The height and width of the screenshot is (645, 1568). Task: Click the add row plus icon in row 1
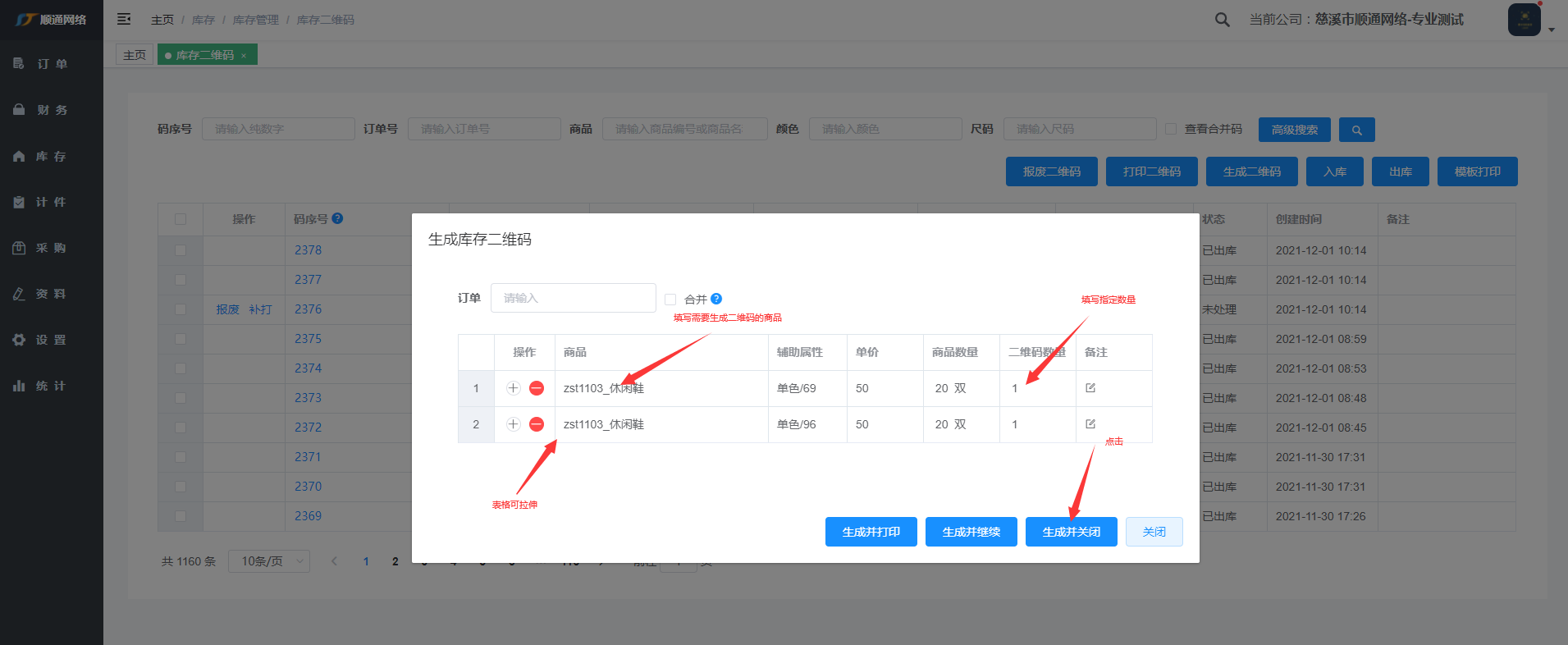(514, 388)
